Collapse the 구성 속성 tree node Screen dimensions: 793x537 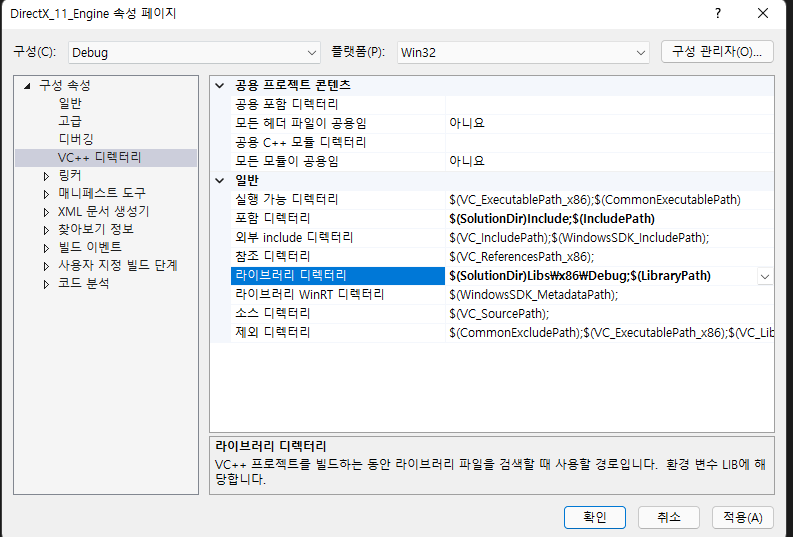[27, 86]
